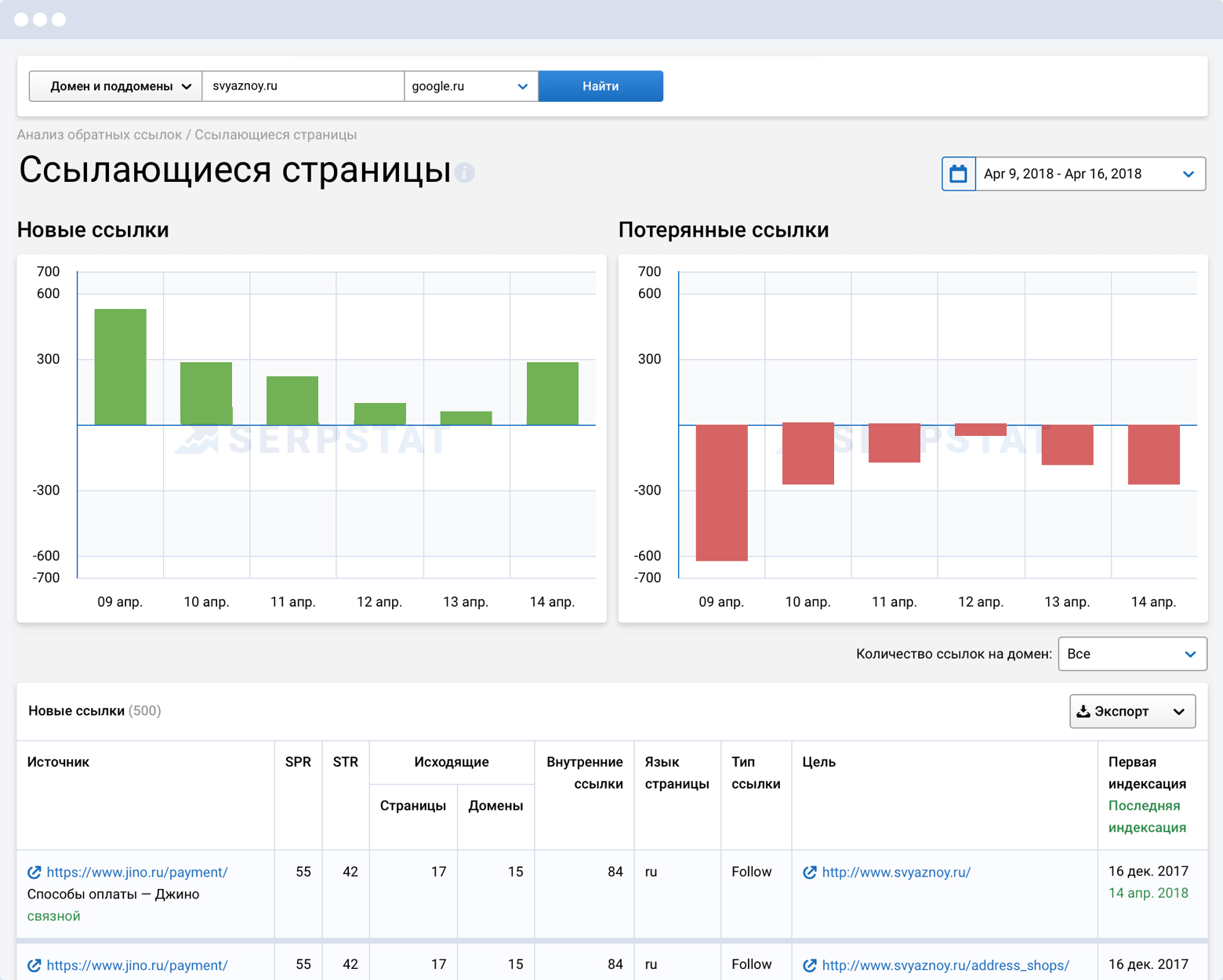Click in the svyaznoy.ru domain input field
The image size is (1223, 980).
pos(303,86)
